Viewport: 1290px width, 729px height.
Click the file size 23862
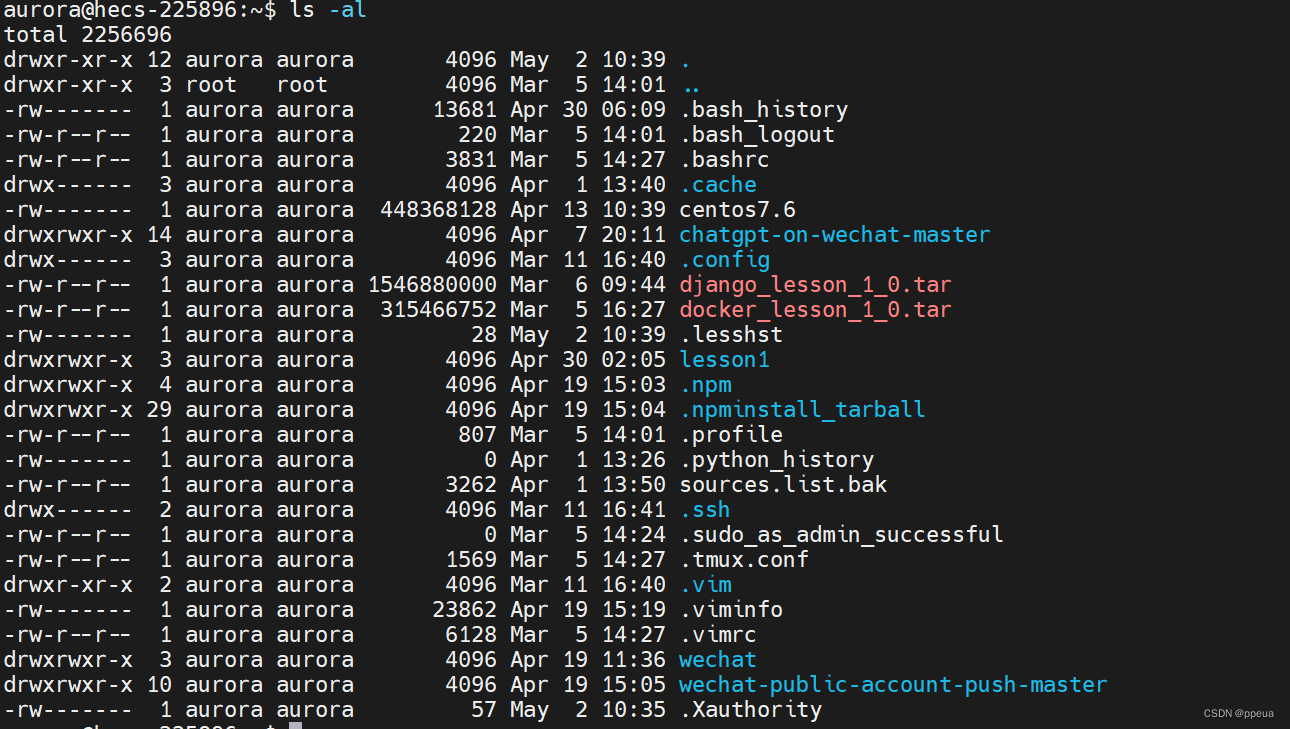[x=464, y=610]
